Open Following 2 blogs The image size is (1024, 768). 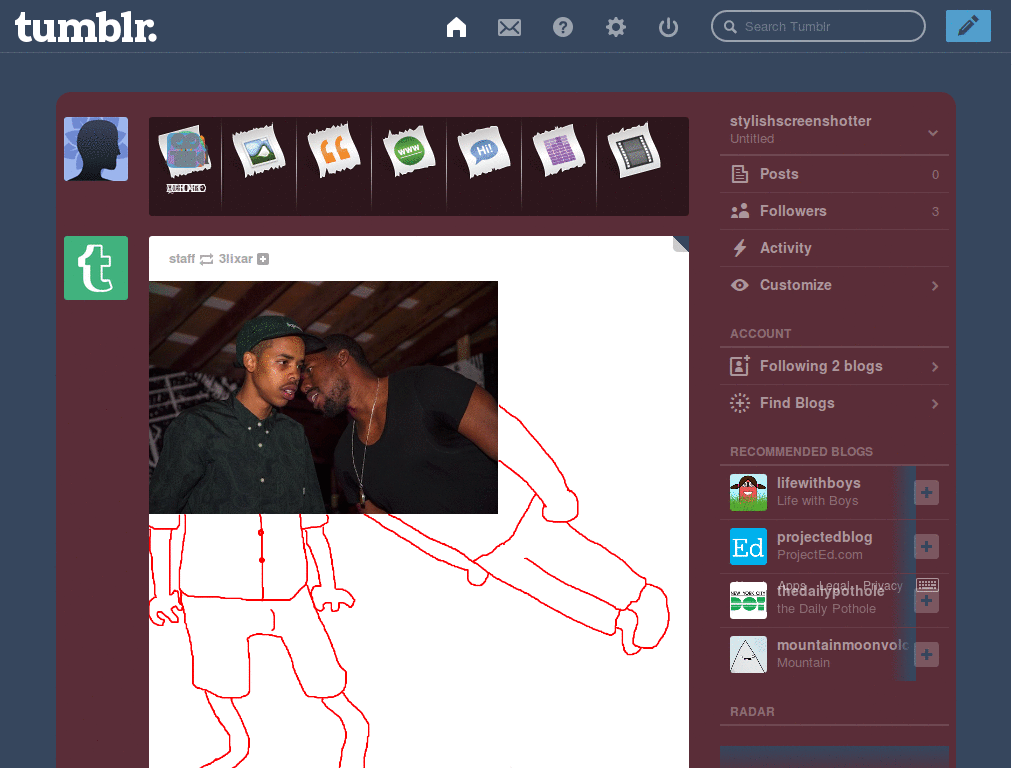(x=834, y=366)
